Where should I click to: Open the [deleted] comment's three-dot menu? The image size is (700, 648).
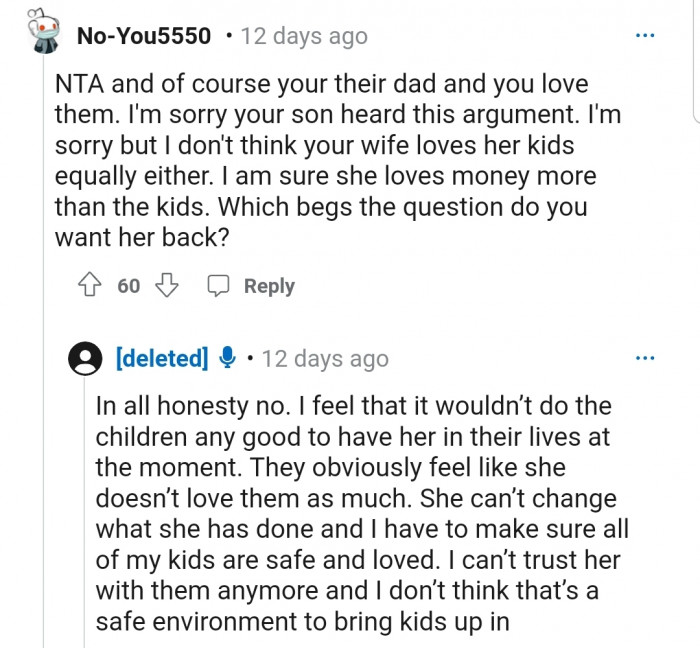tap(645, 358)
